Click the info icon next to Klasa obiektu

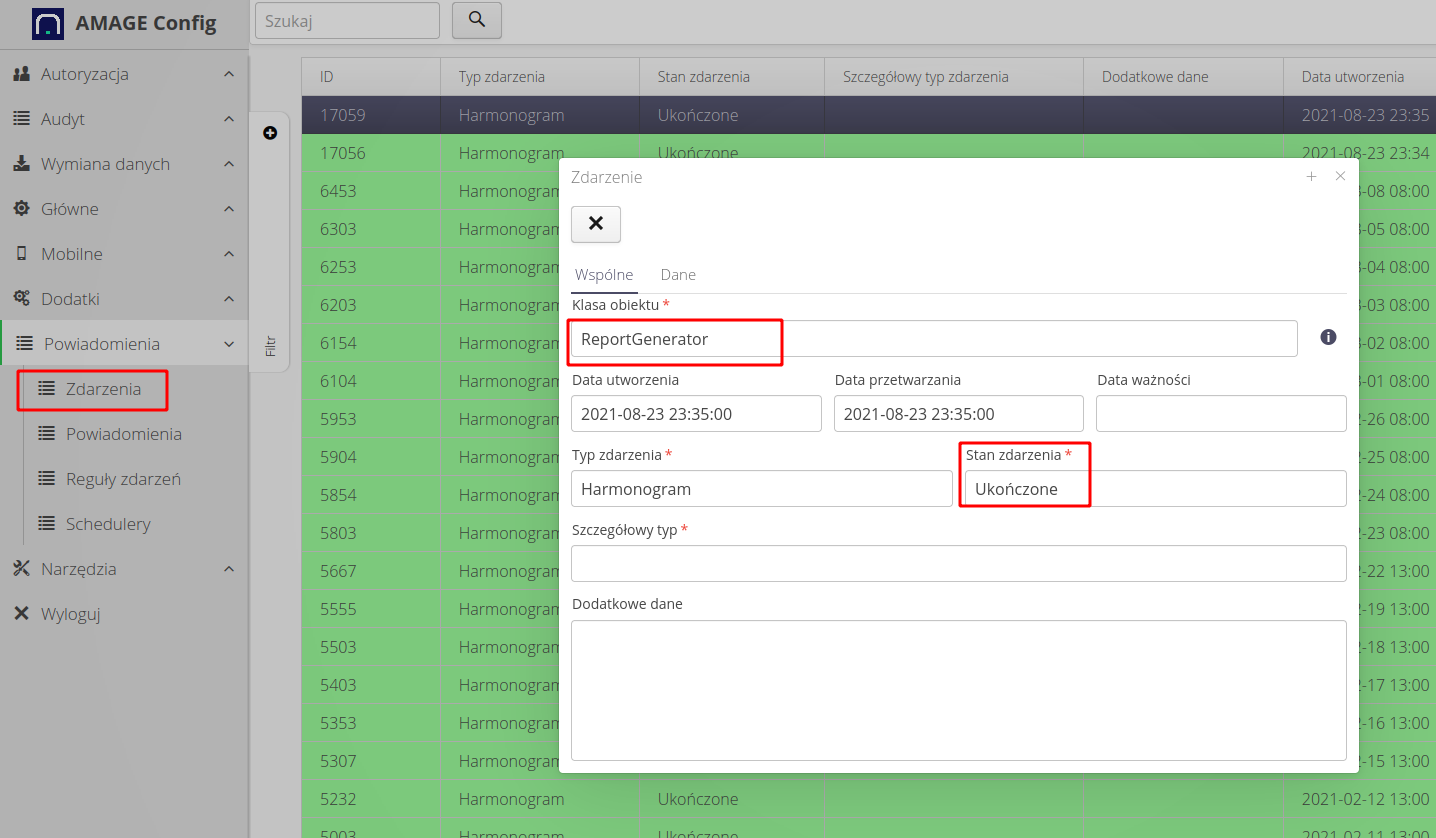click(1328, 338)
